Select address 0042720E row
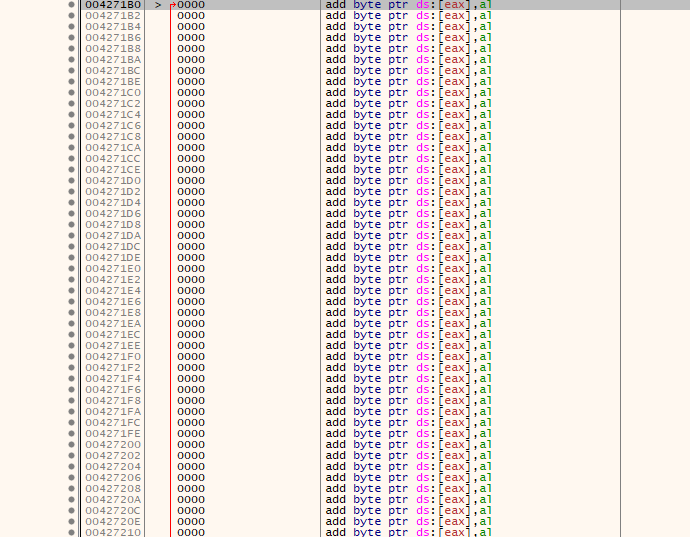The image size is (690, 537). click(113, 522)
